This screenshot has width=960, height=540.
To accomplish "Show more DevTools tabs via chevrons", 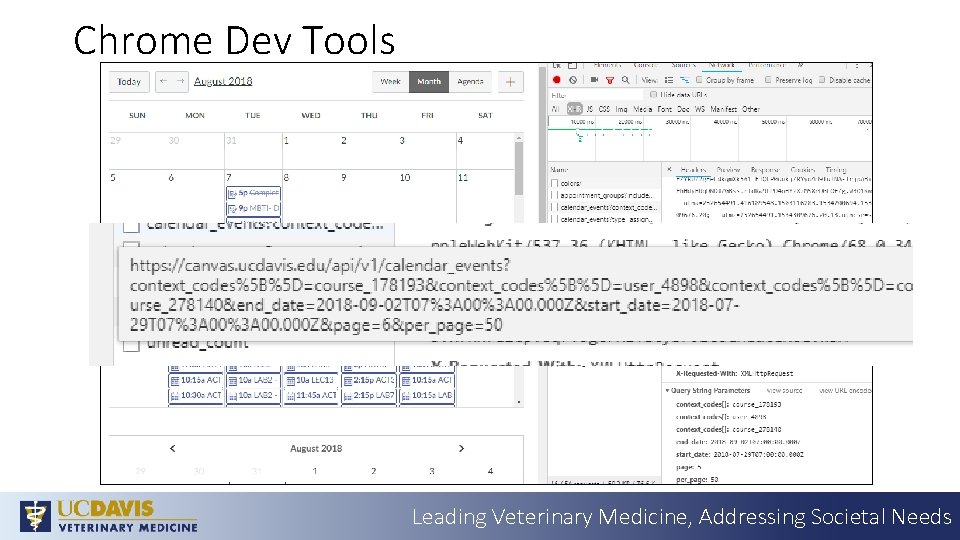I will [x=800, y=65].
